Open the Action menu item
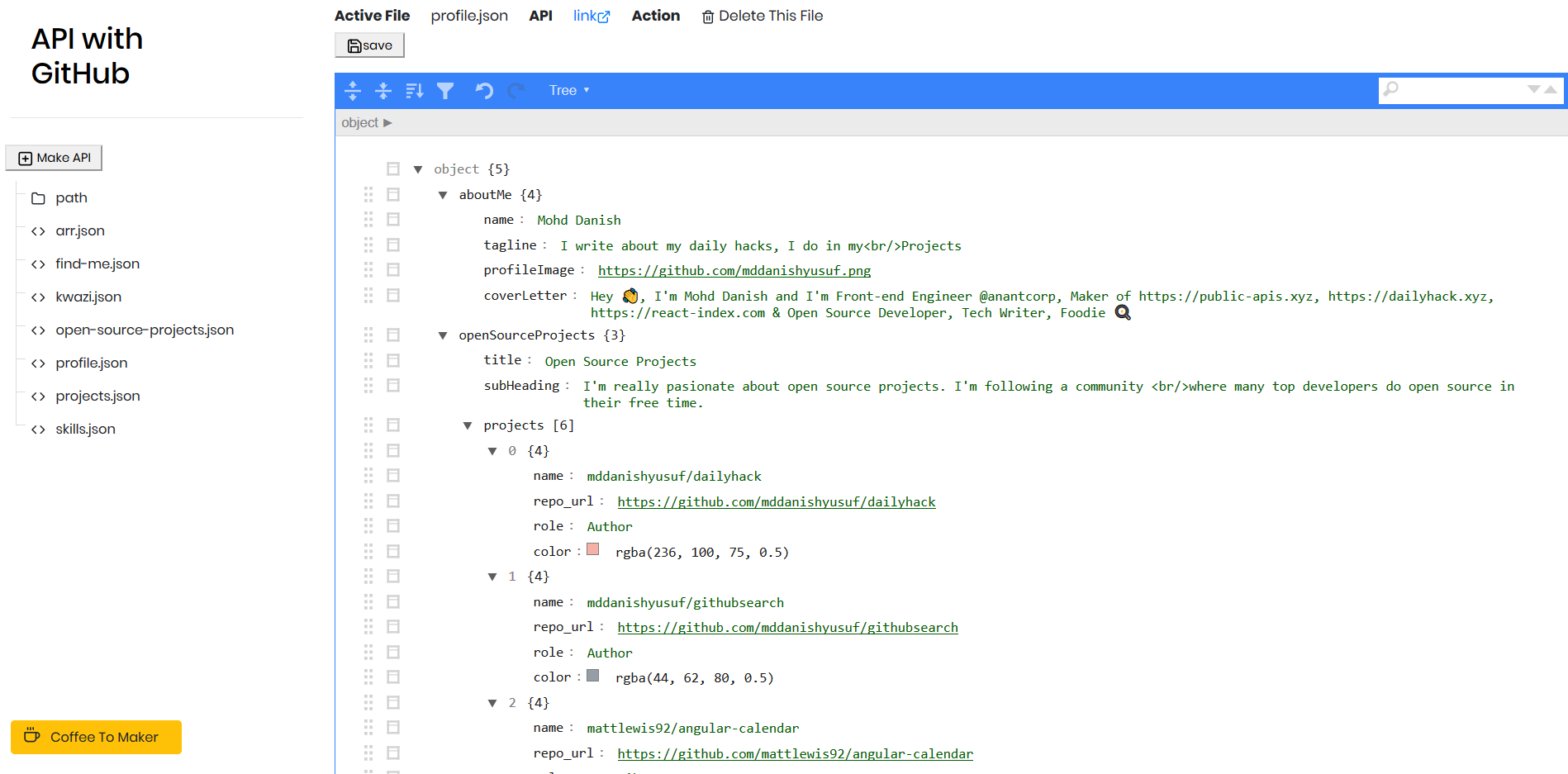The height and width of the screenshot is (774, 1568). click(x=655, y=15)
